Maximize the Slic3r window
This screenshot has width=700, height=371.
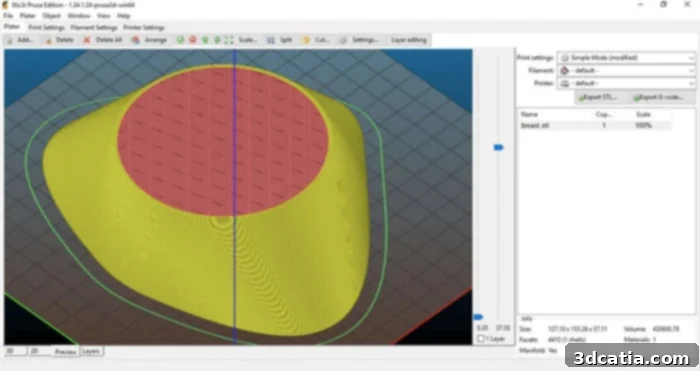click(x=663, y=5)
